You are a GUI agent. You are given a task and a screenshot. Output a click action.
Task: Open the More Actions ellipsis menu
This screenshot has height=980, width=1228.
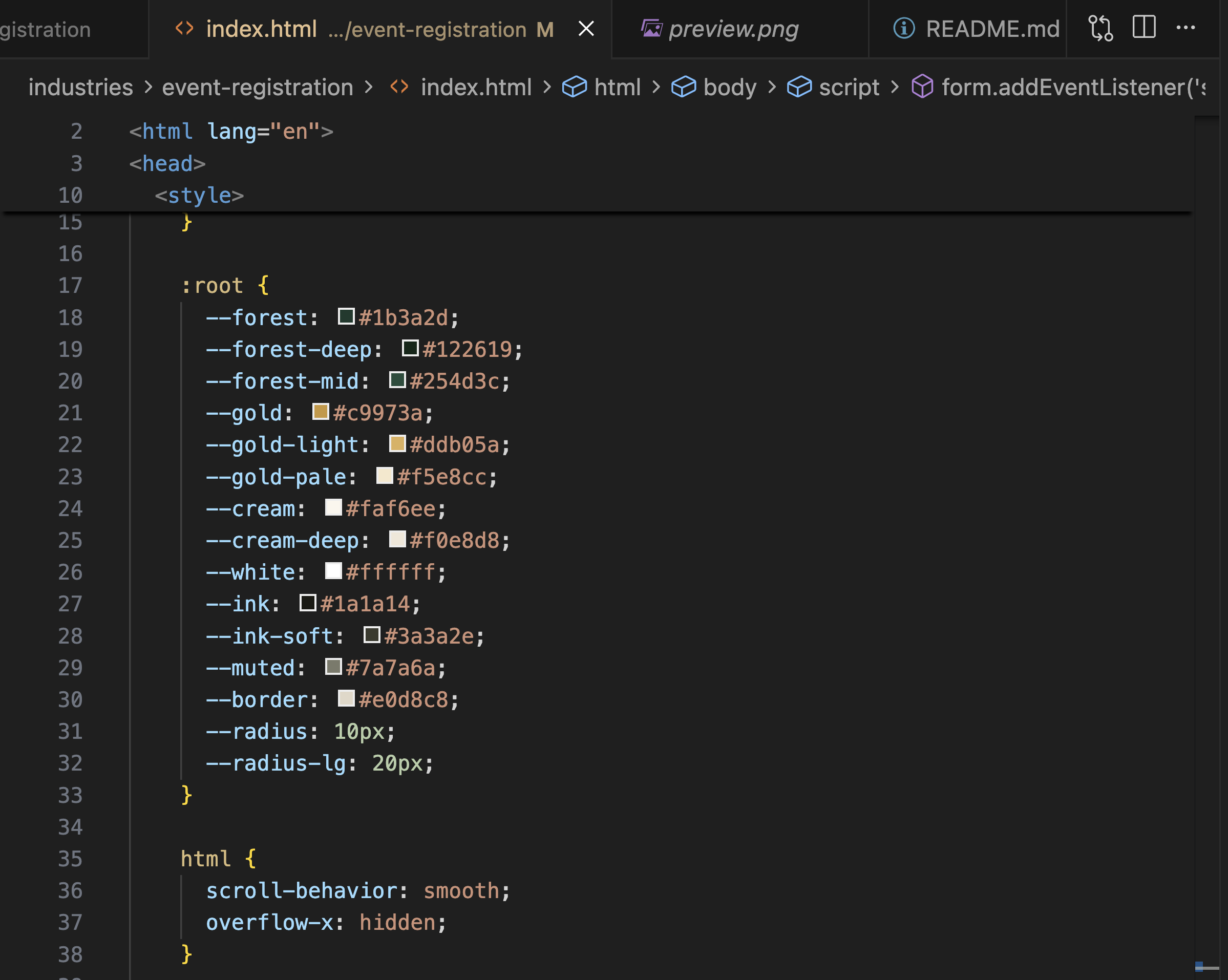pyautogui.click(x=1185, y=27)
